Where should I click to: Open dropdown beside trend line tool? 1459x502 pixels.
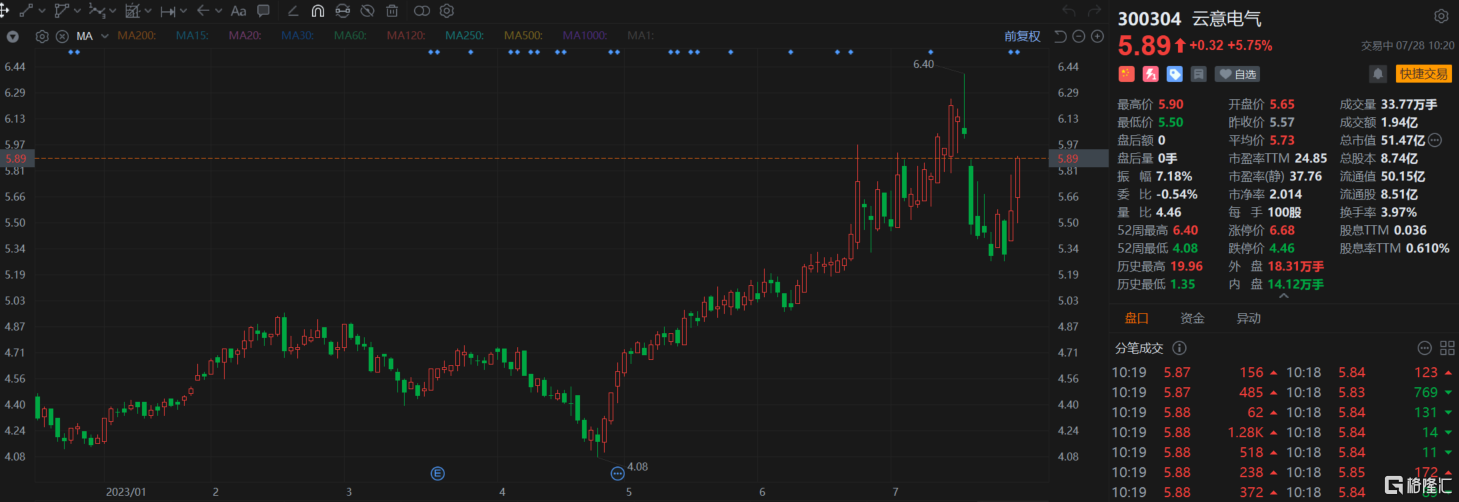tap(42, 11)
